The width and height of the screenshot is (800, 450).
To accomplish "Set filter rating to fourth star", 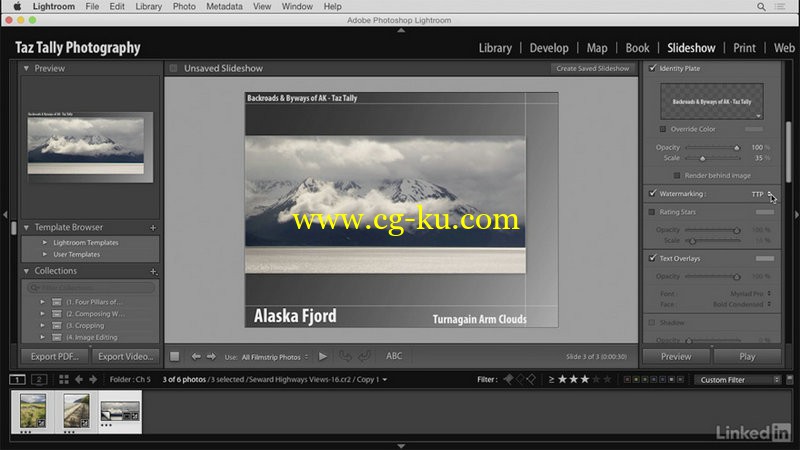I will click(x=596, y=379).
